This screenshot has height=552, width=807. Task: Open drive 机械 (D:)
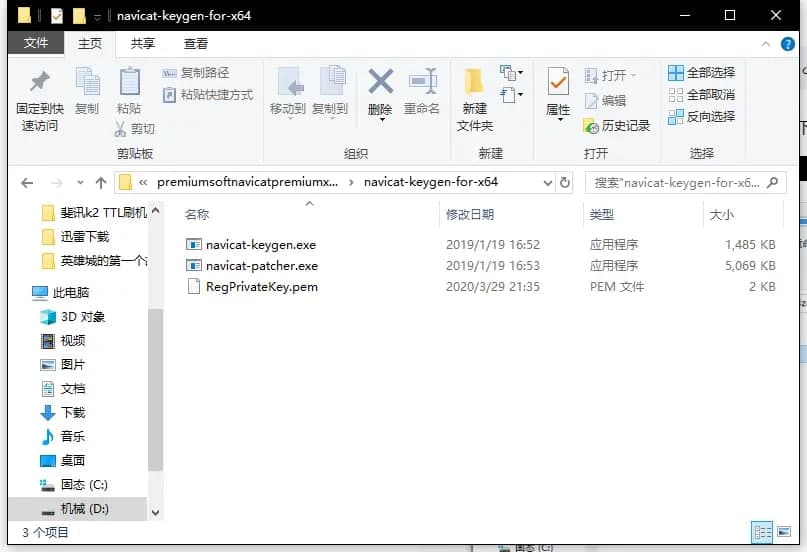[x=76, y=509]
